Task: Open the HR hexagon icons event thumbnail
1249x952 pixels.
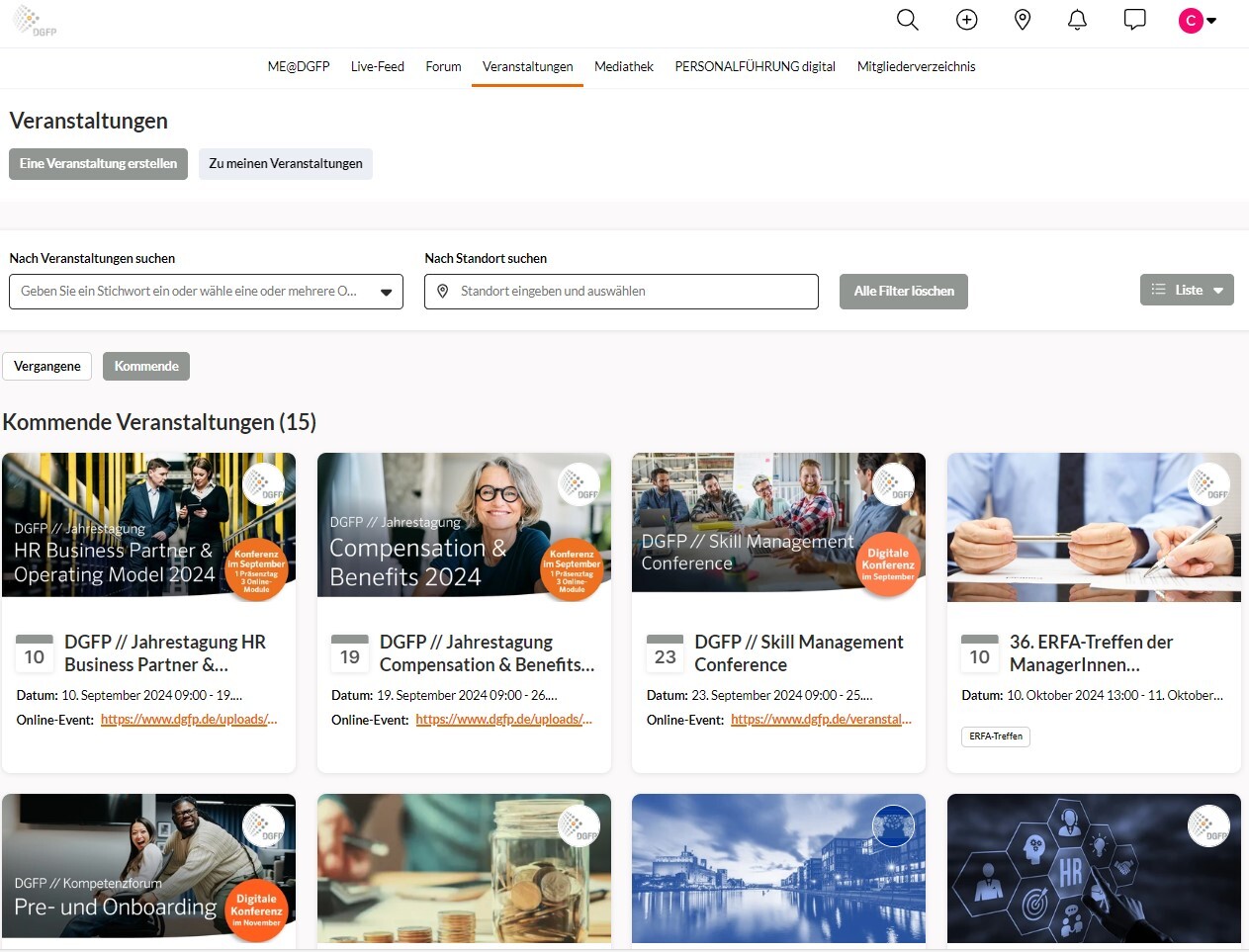Action: (x=1094, y=868)
